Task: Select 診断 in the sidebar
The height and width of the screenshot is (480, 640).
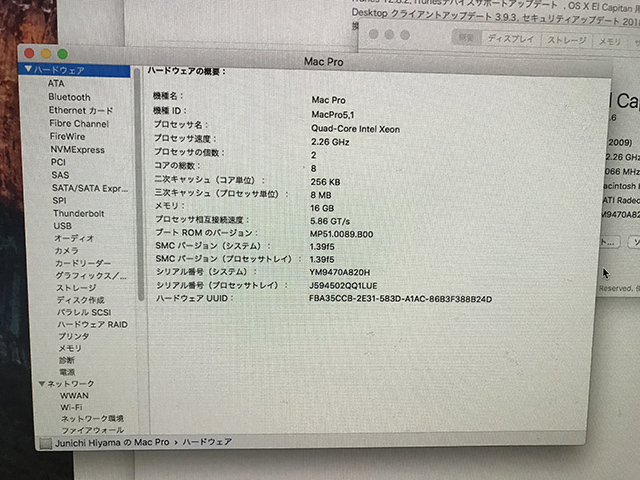Action: coord(67,360)
